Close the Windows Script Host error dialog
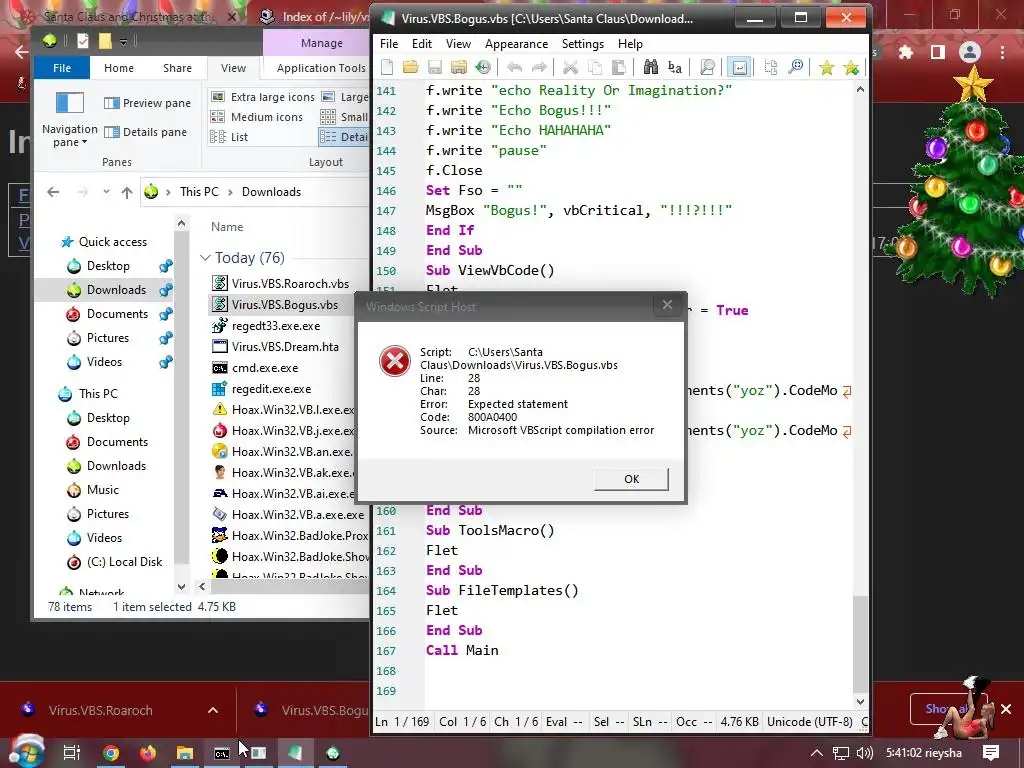Image resolution: width=1024 pixels, height=768 pixels. pyautogui.click(x=667, y=305)
